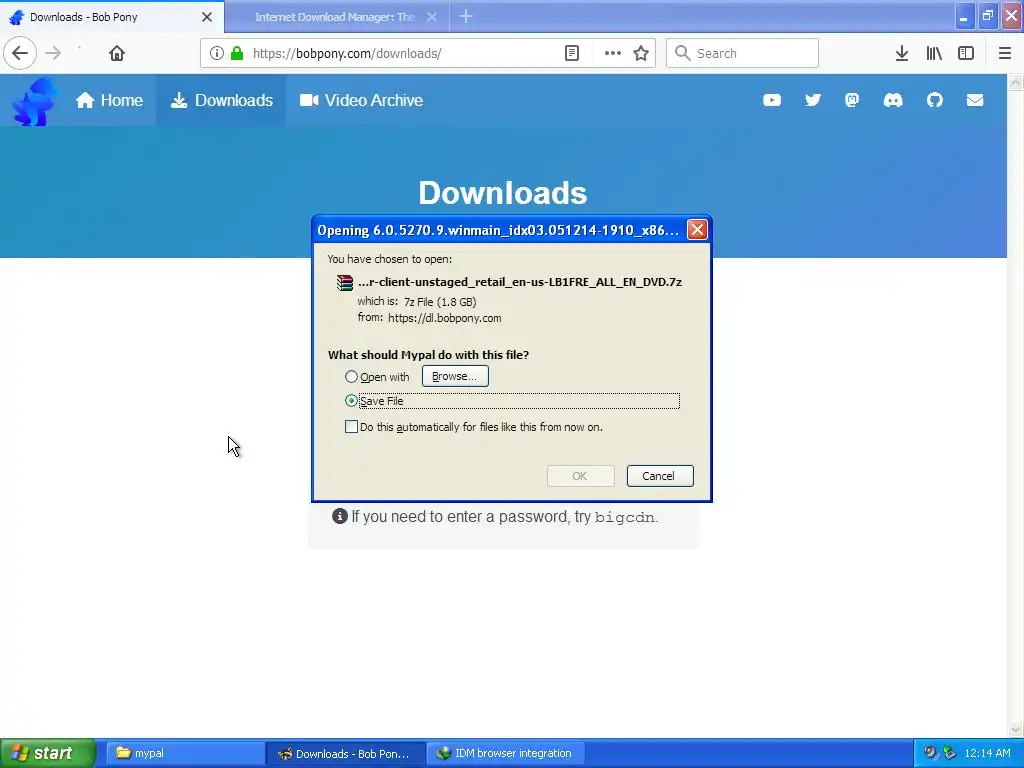
Task: Open the downloads arrow in toolbar
Action: 902,53
